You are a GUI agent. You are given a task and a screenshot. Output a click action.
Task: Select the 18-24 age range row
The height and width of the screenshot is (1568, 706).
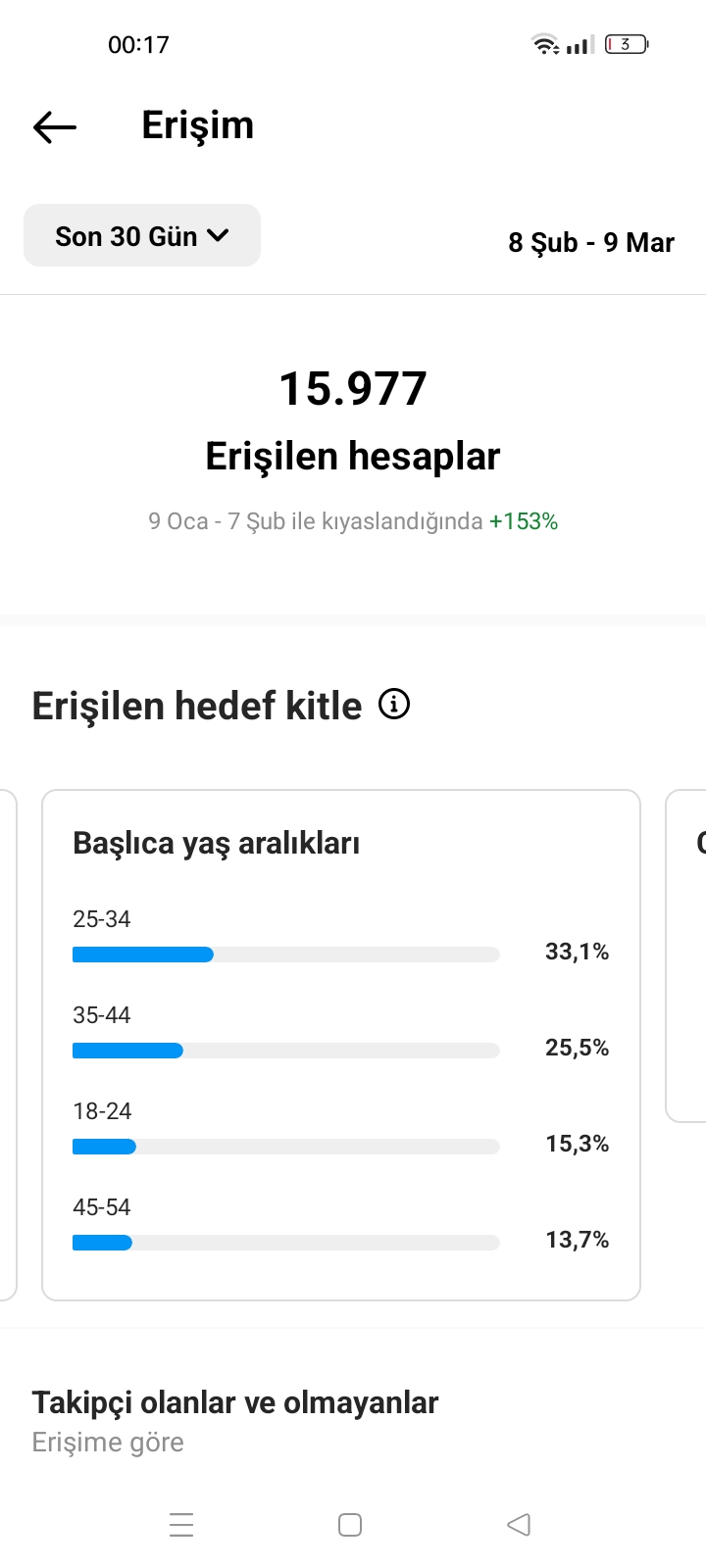coord(341,1129)
